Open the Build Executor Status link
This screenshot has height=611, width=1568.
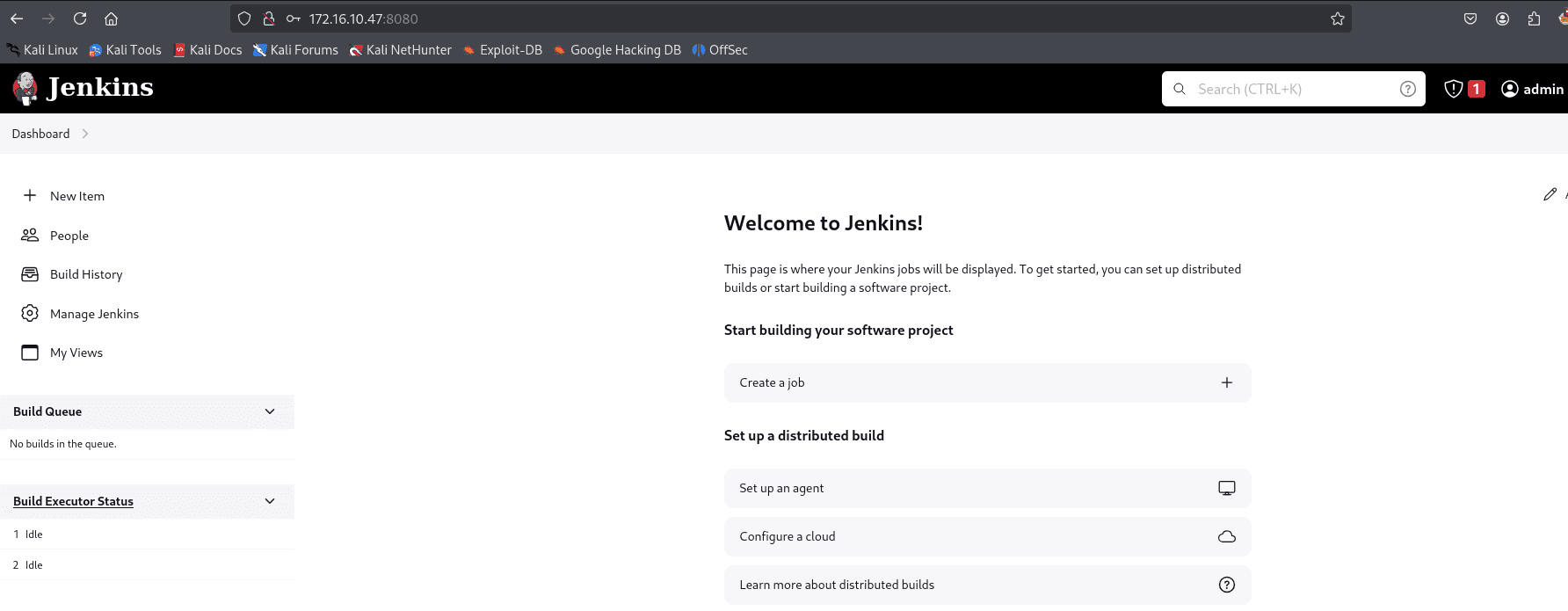pyautogui.click(x=73, y=501)
